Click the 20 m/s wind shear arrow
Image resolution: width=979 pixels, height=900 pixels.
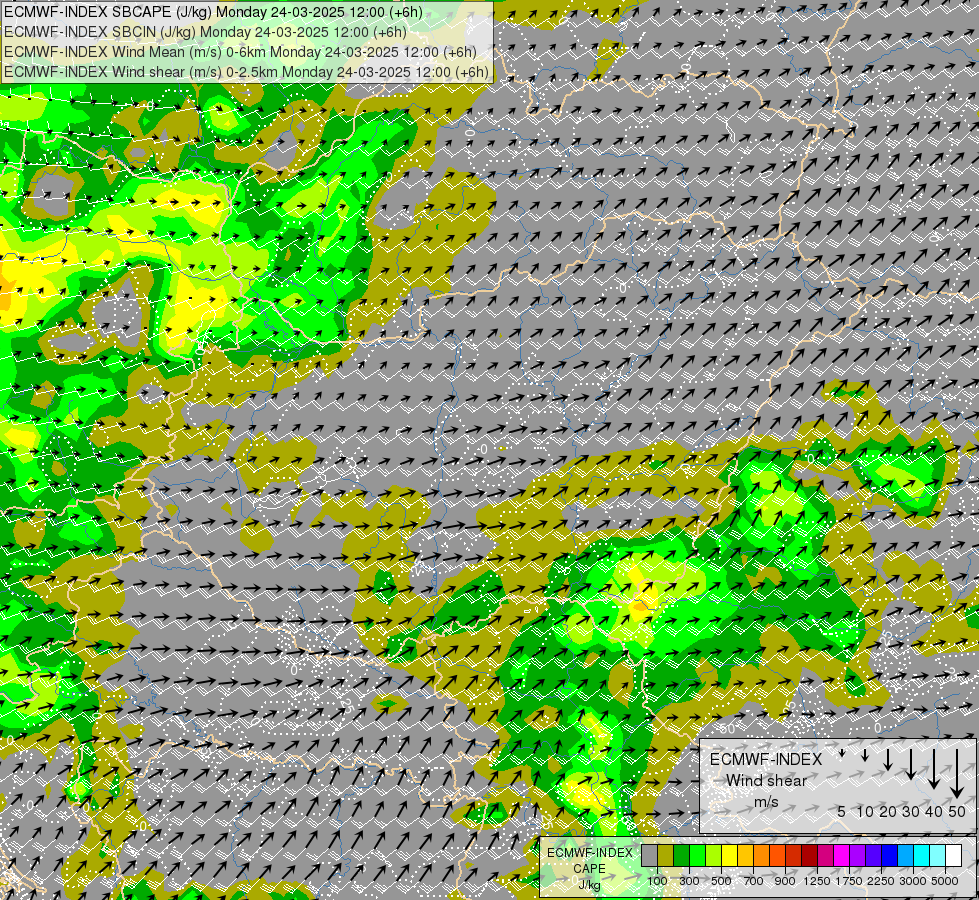[888, 759]
